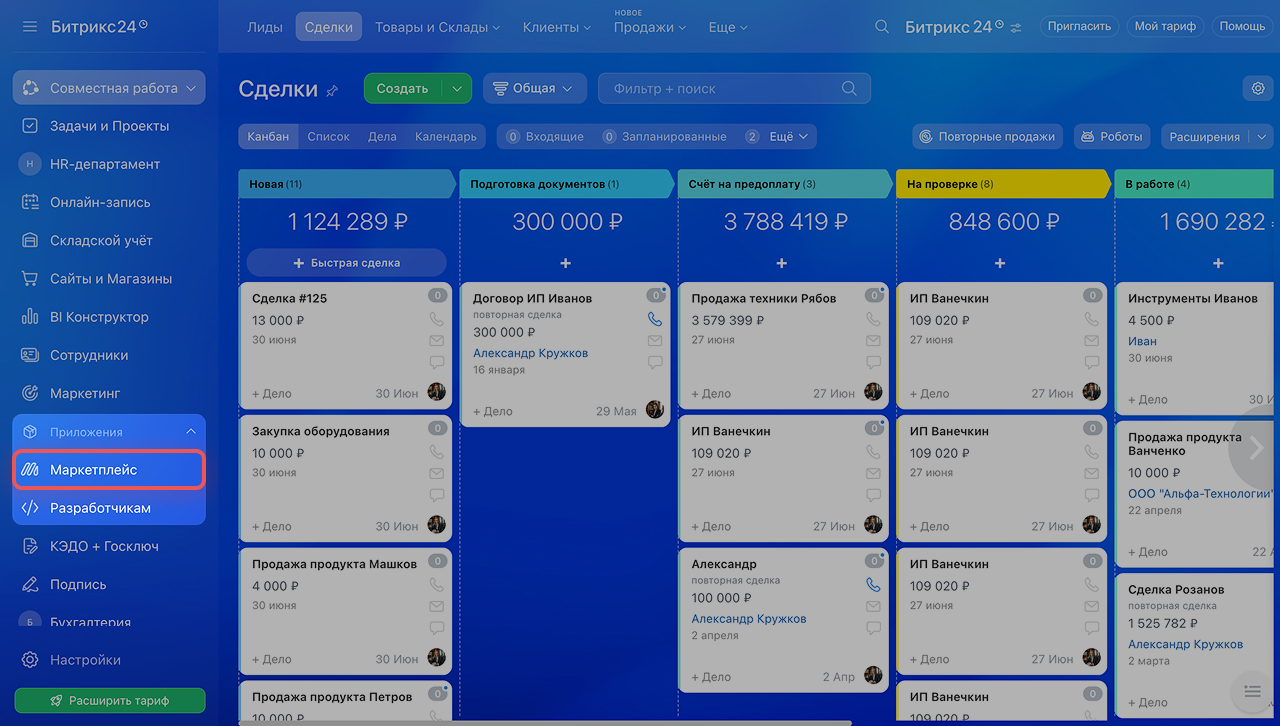Screen dimensions: 1280x726
Task: Click the search magnifier in top bar
Action: (882, 27)
